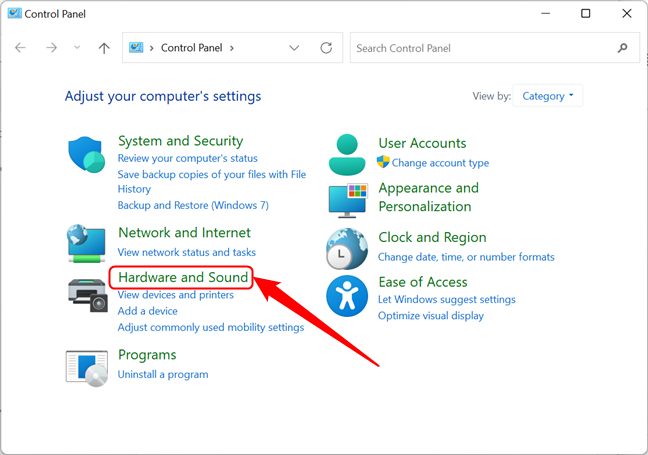Close the Control Panel window
Screen dimensions: 648x455
click(x=627, y=14)
